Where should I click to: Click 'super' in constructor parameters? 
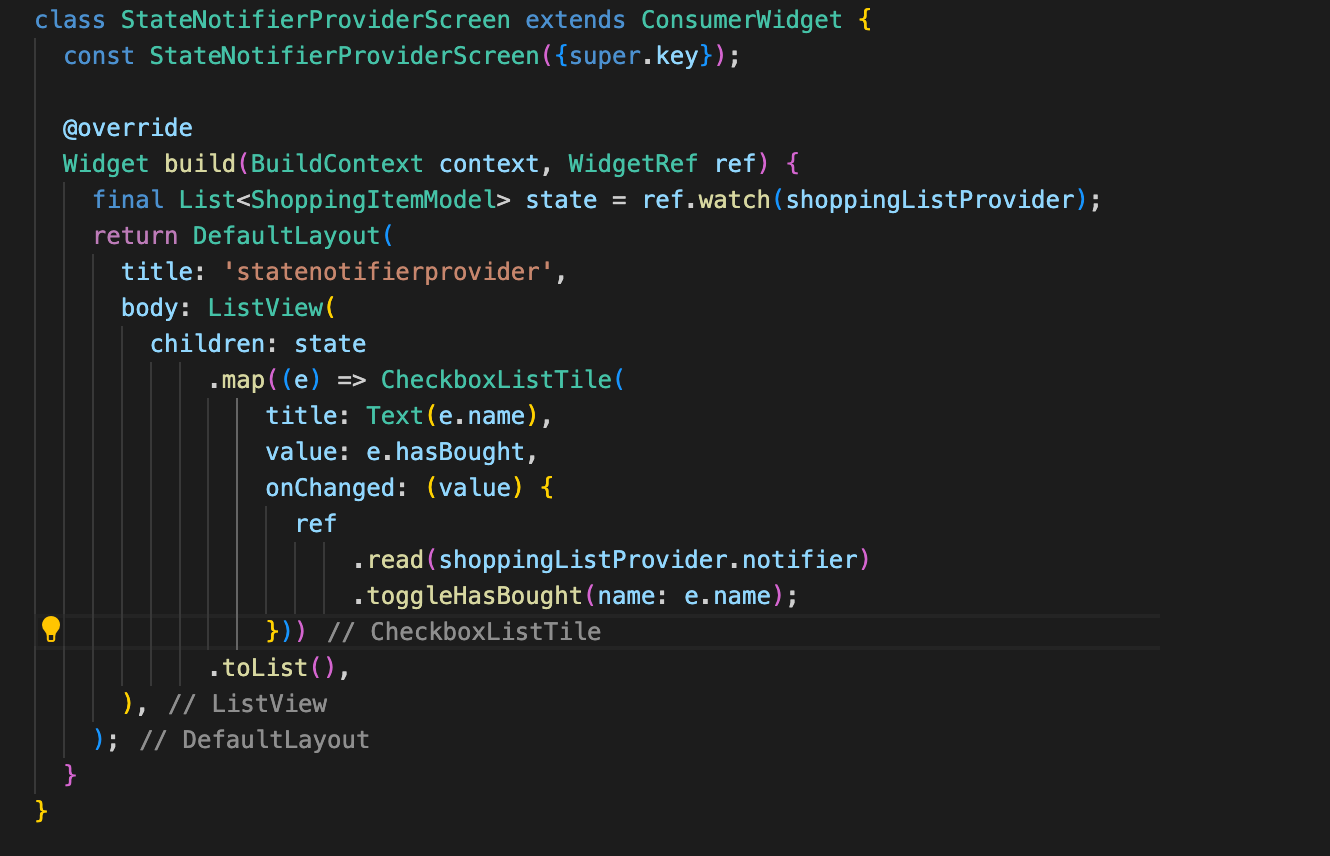(x=604, y=56)
